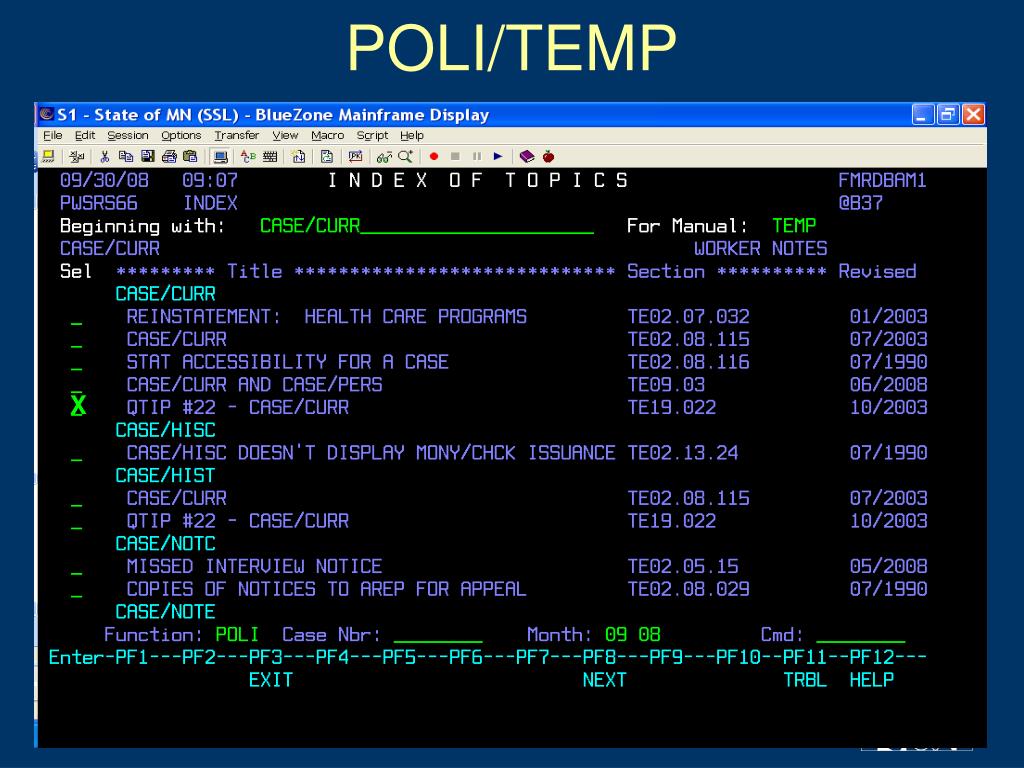
Task: Open the View menu
Action: coord(285,135)
